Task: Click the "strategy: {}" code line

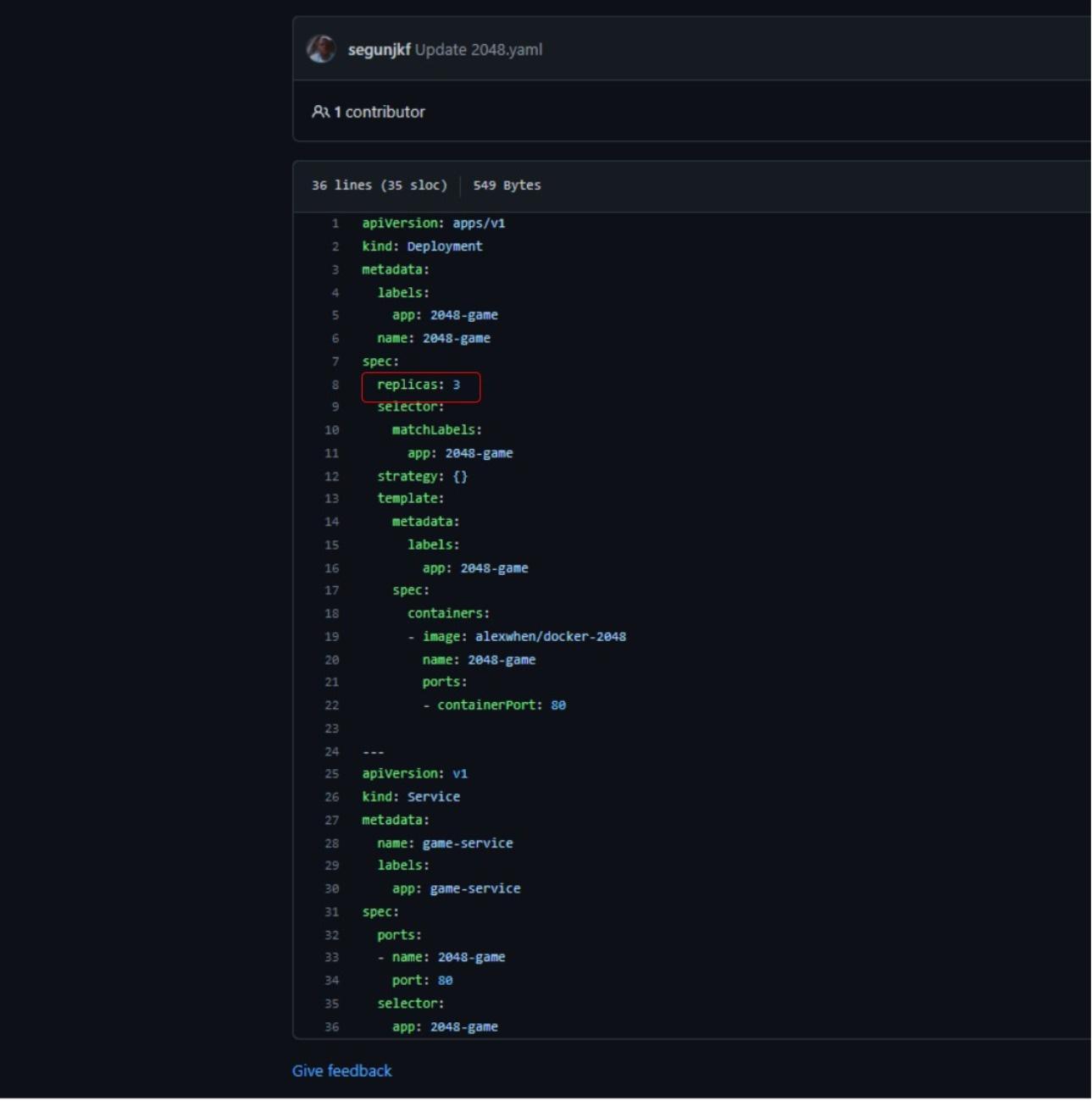Action: pos(422,477)
